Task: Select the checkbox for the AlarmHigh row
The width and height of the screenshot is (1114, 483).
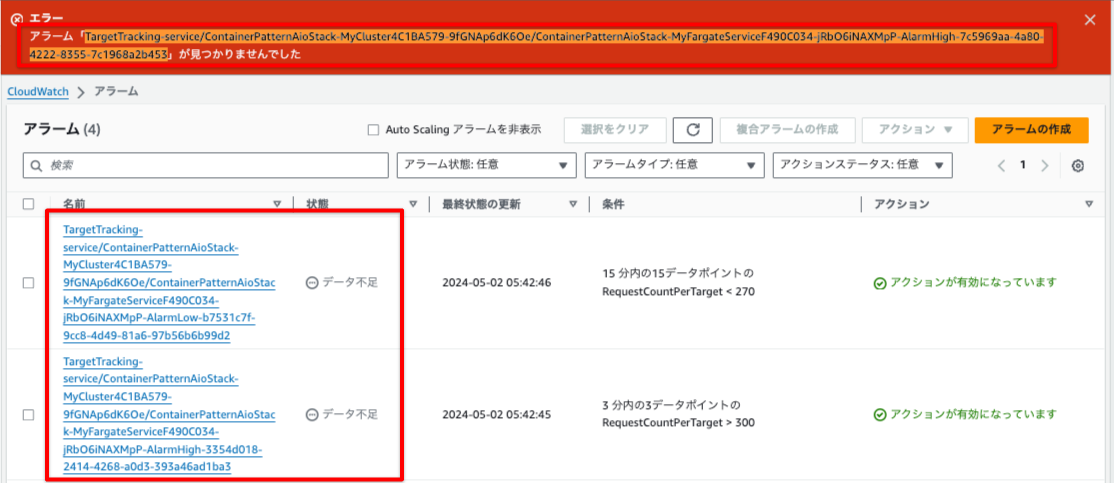Action: click(28, 414)
